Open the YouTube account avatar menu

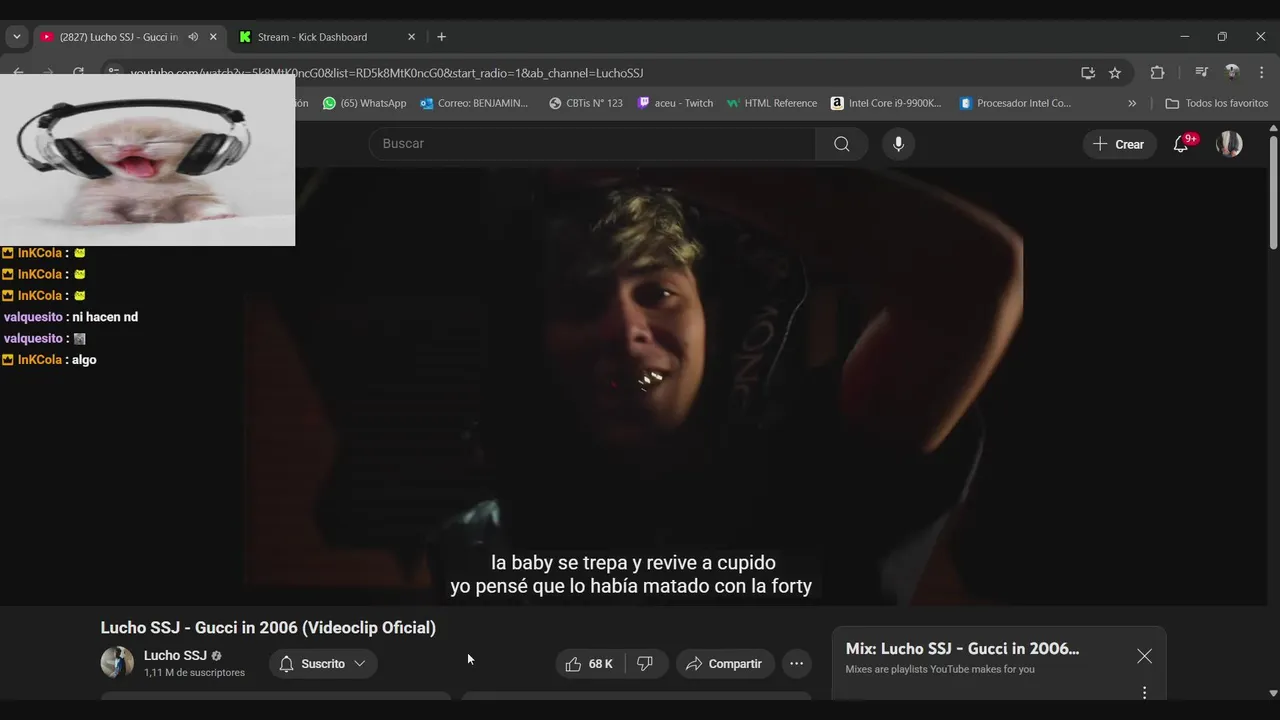[1229, 144]
